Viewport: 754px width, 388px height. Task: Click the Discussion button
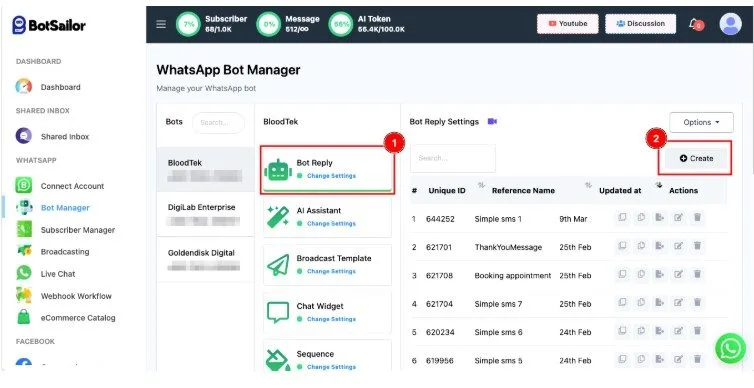[x=640, y=24]
